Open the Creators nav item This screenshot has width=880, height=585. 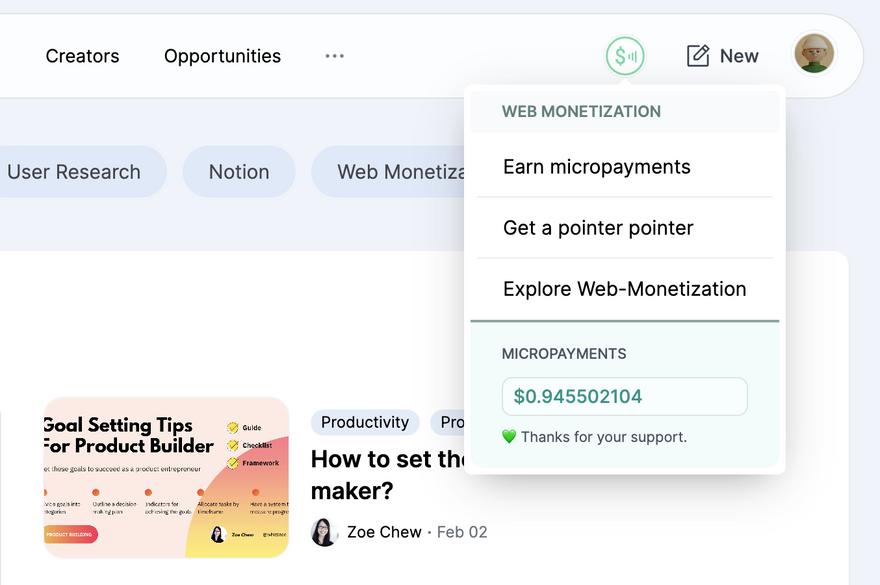(x=82, y=56)
